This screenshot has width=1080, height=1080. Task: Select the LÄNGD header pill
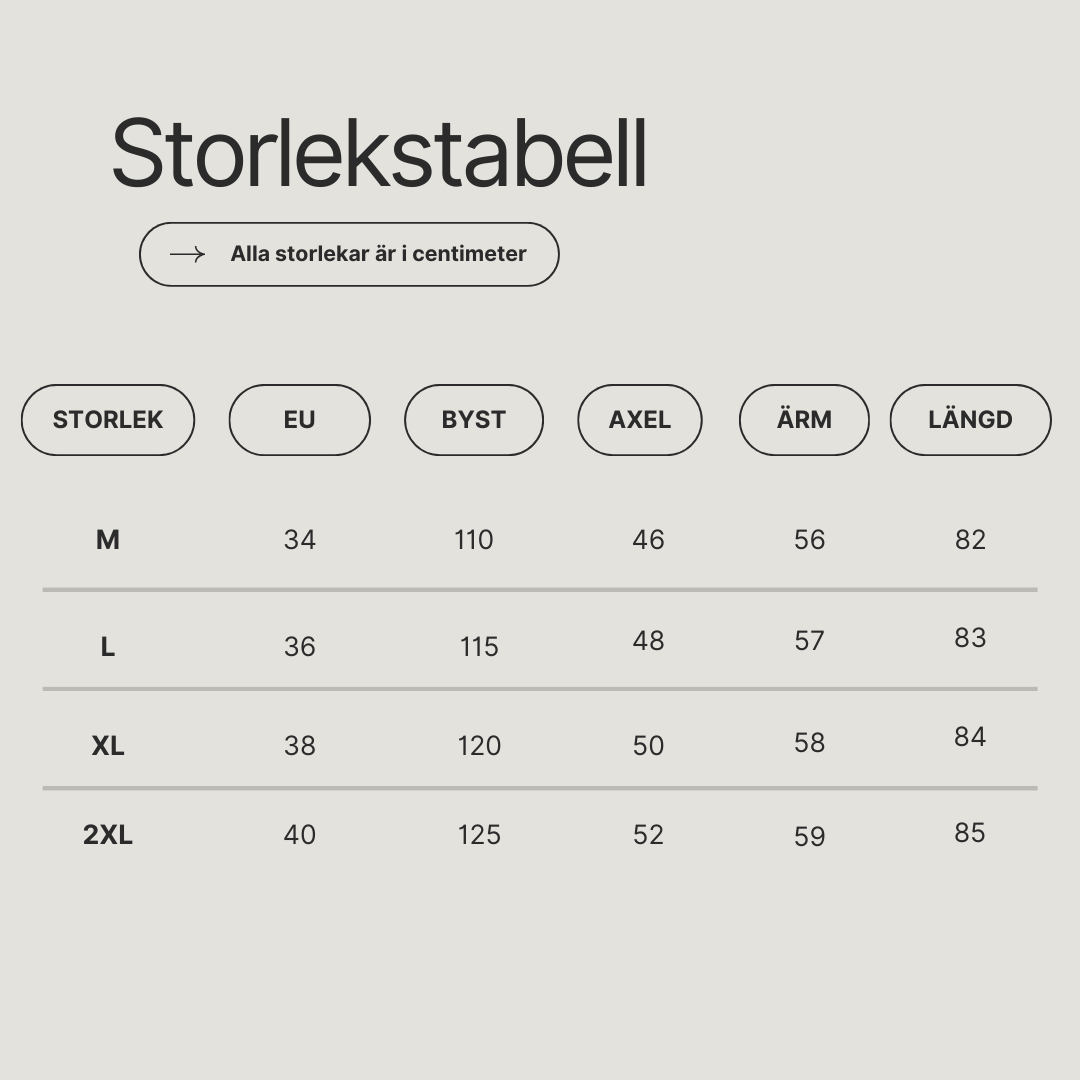(970, 420)
